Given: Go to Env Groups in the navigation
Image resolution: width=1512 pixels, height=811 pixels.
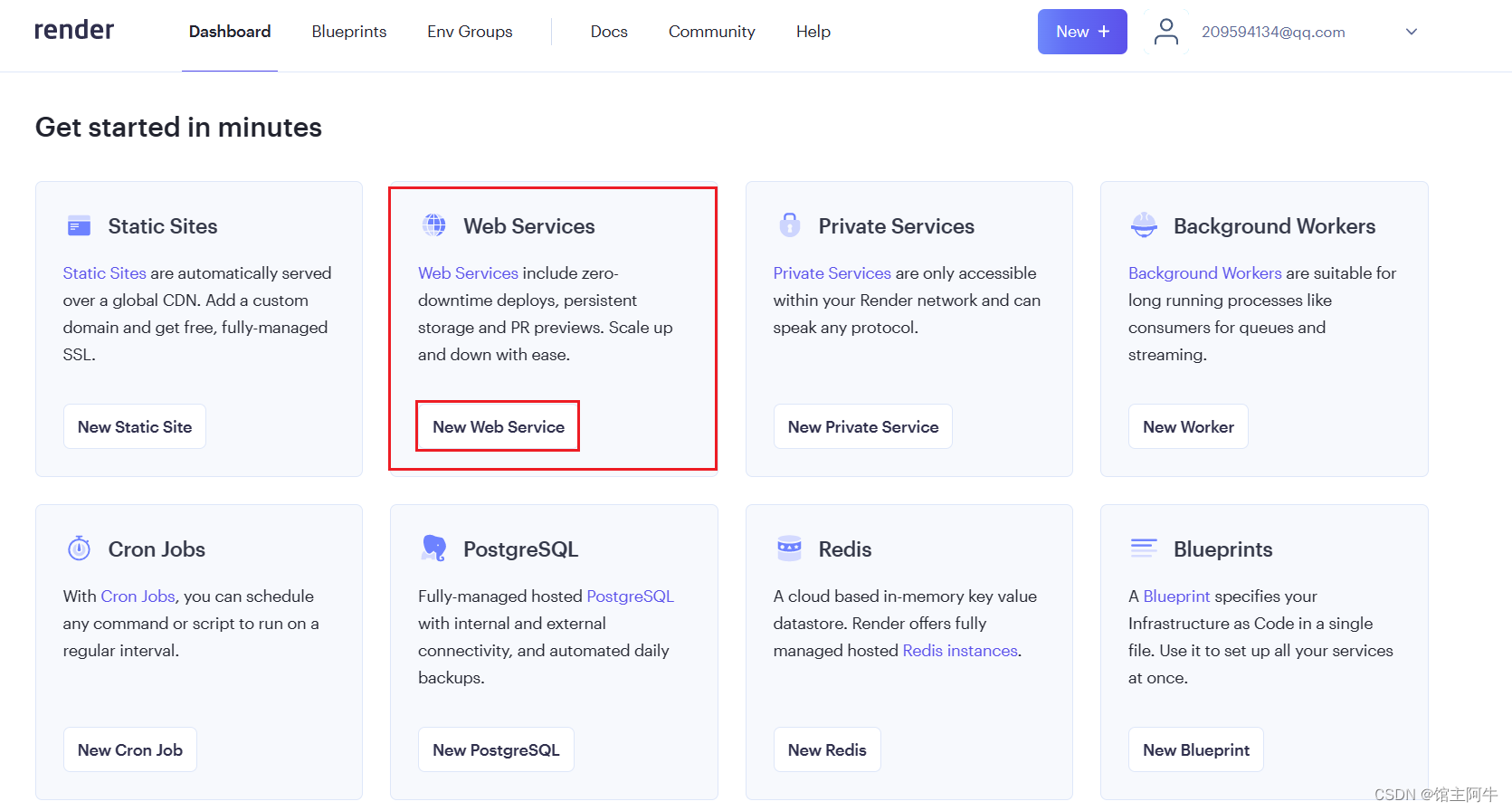Looking at the screenshot, I should [x=470, y=32].
